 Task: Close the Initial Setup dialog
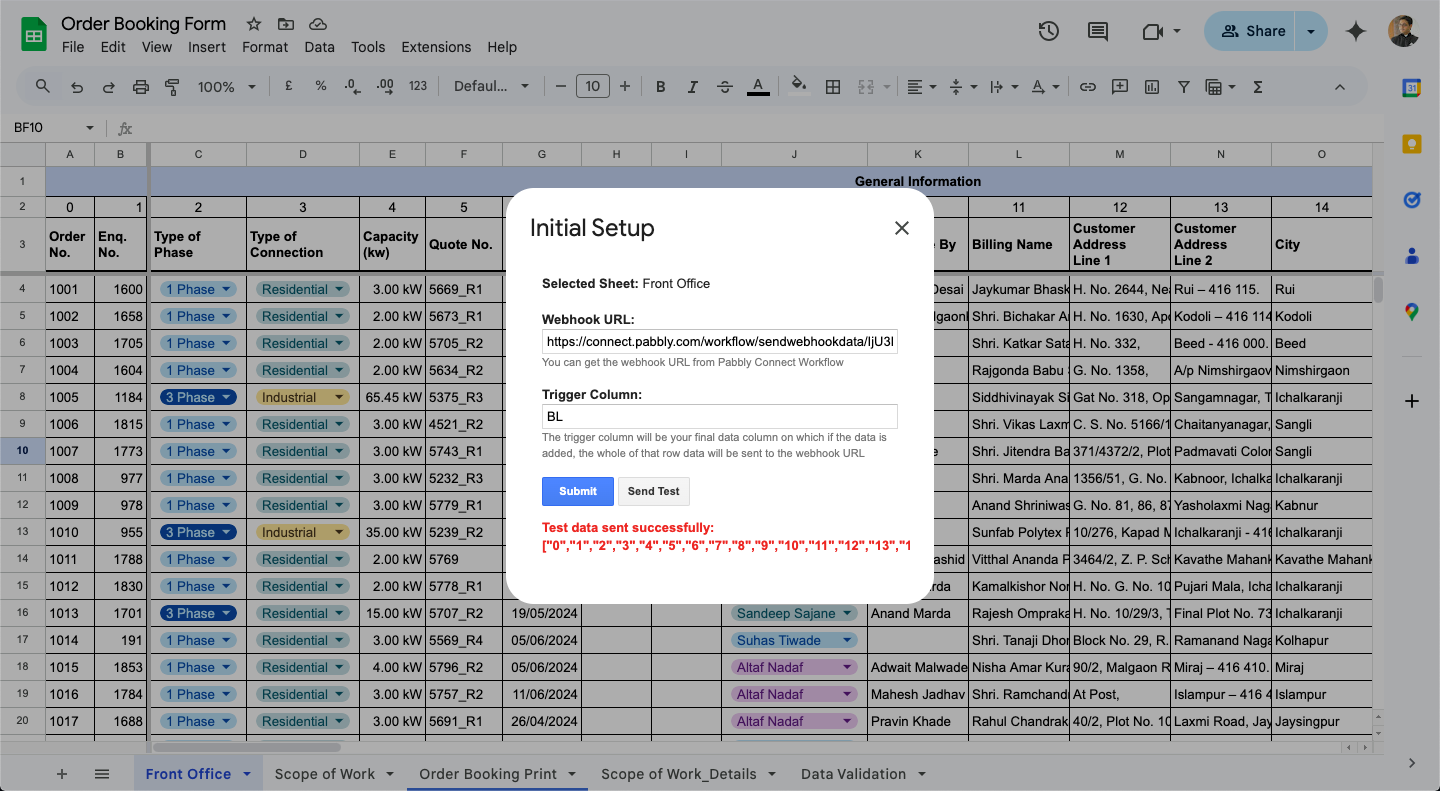tap(902, 228)
